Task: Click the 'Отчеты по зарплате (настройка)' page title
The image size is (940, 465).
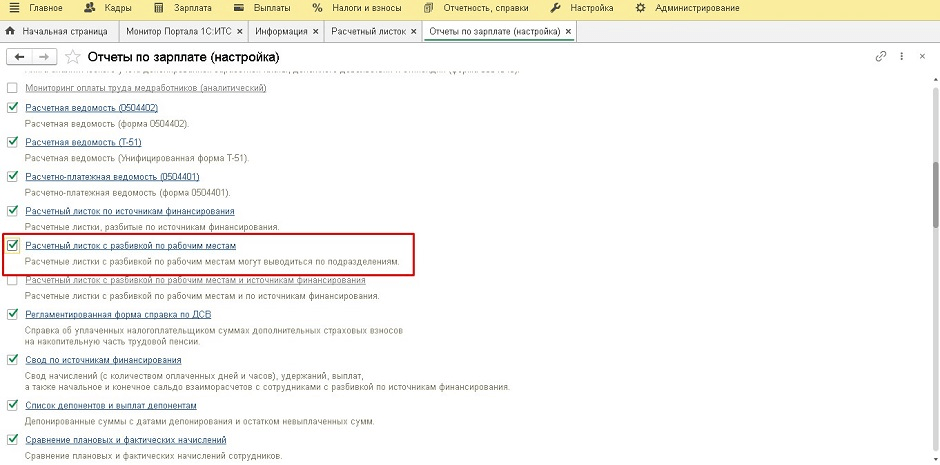Action: pos(183,57)
